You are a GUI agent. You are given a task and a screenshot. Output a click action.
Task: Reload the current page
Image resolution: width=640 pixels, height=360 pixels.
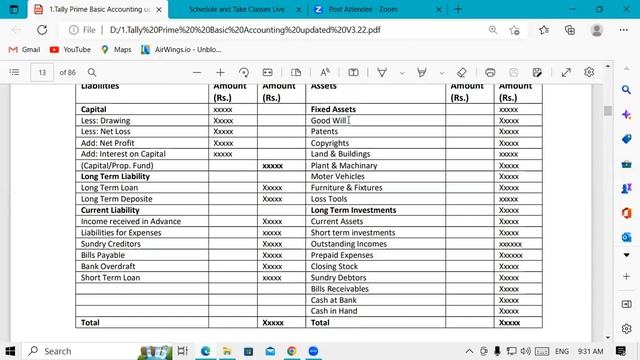42,30
